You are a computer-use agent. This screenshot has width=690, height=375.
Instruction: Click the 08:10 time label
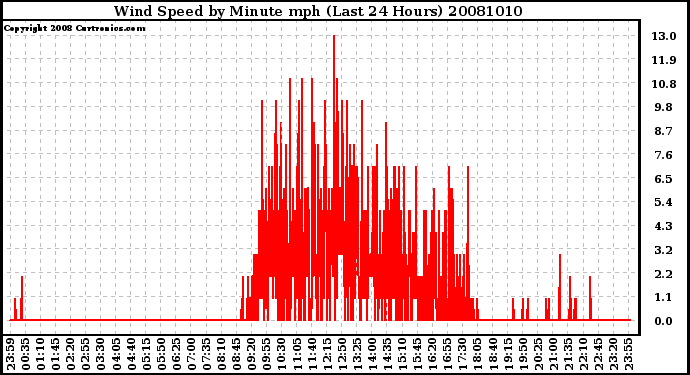(221, 355)
